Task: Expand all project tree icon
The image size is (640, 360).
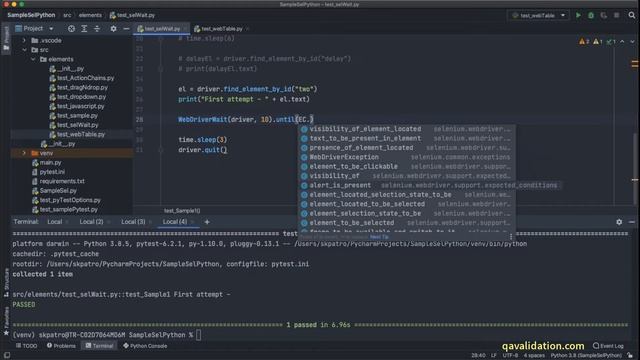Action: point(84,29)
